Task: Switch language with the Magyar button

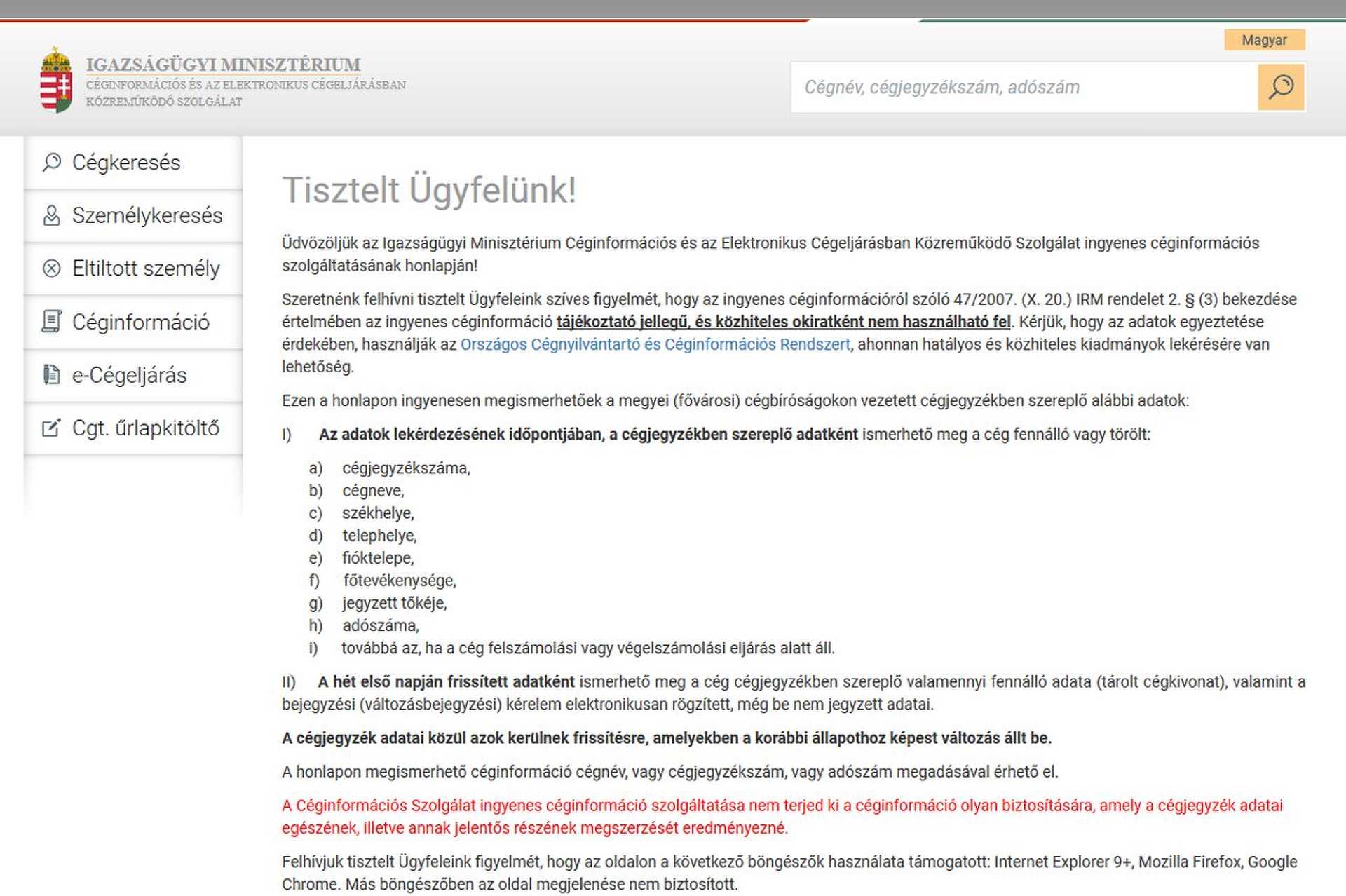Action: click(x=1265, y=40)
